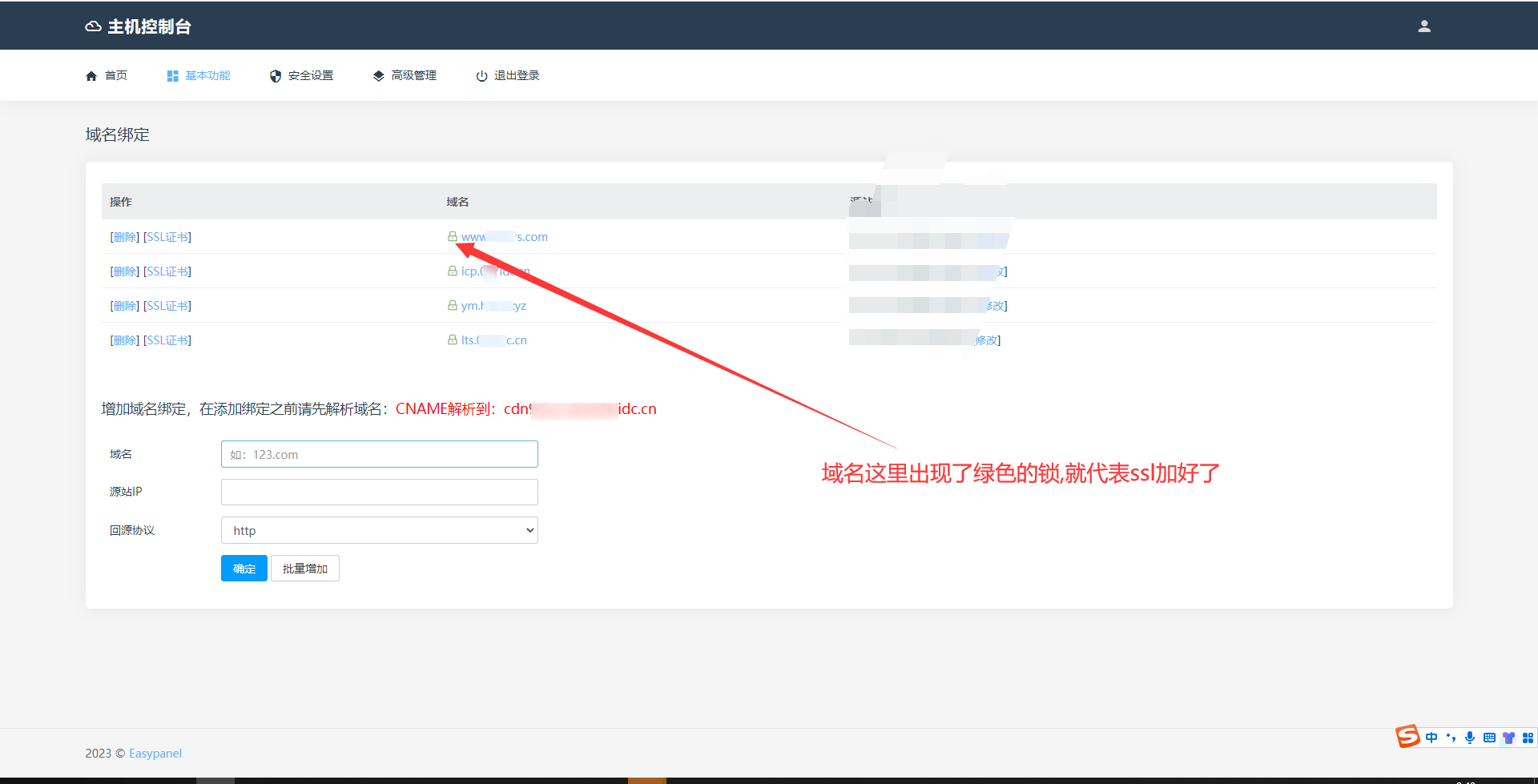
Task: Click the green lock beside ym. domain
Action: click(x=453, y=305)
